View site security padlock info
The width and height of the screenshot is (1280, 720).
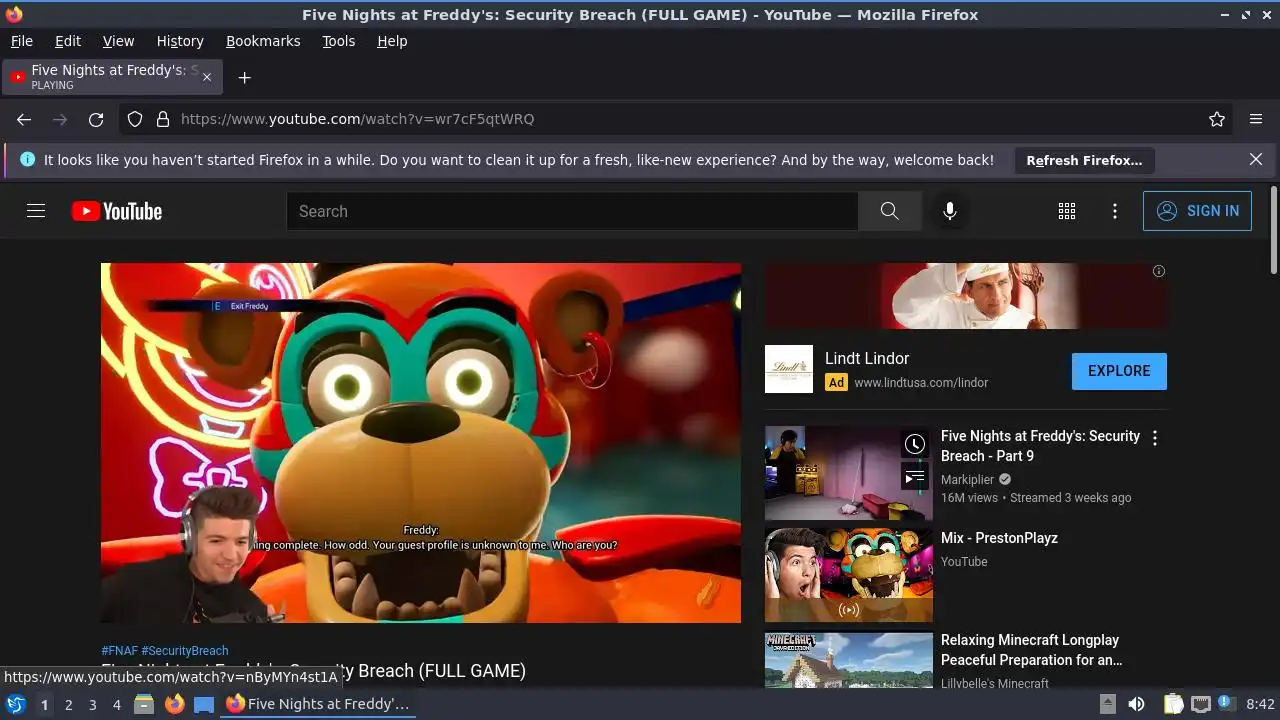162,119
